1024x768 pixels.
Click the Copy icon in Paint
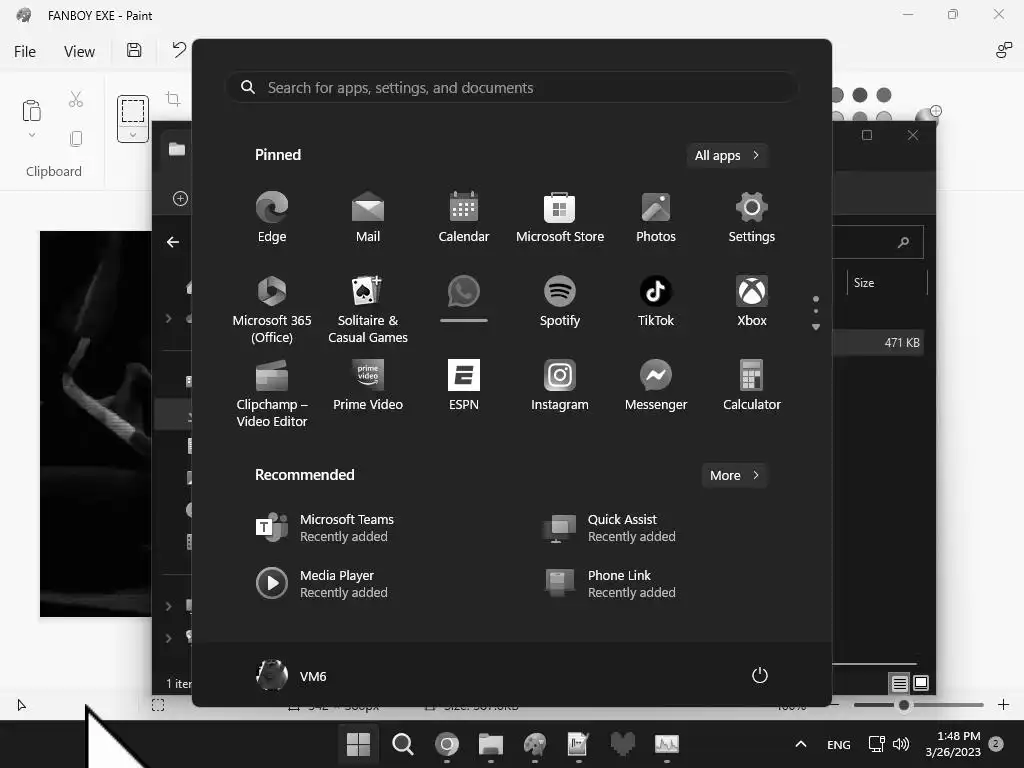click(76, 138)
